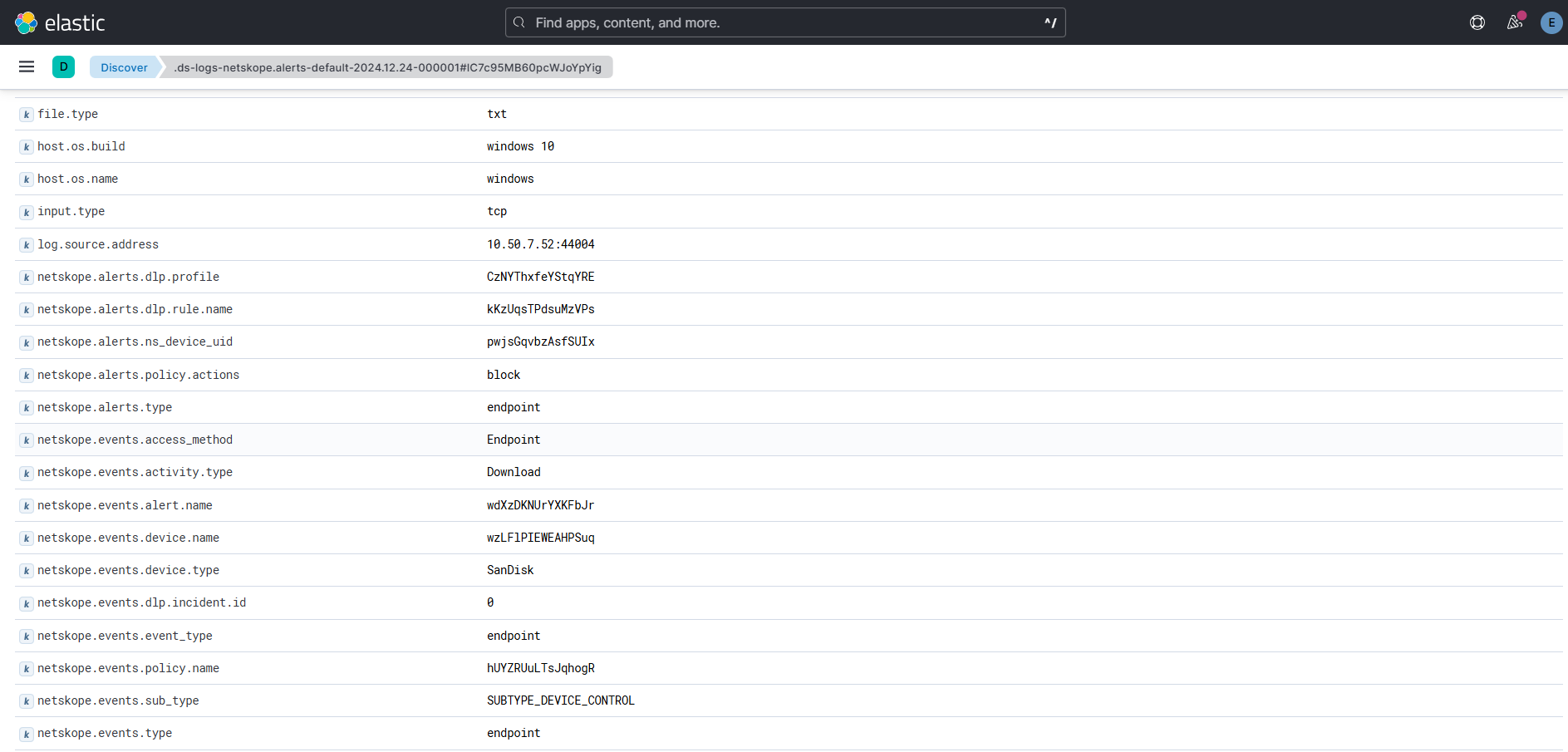Click the value SanDisk
This screenshot has height=752, width=1568.
coord(510,570)
